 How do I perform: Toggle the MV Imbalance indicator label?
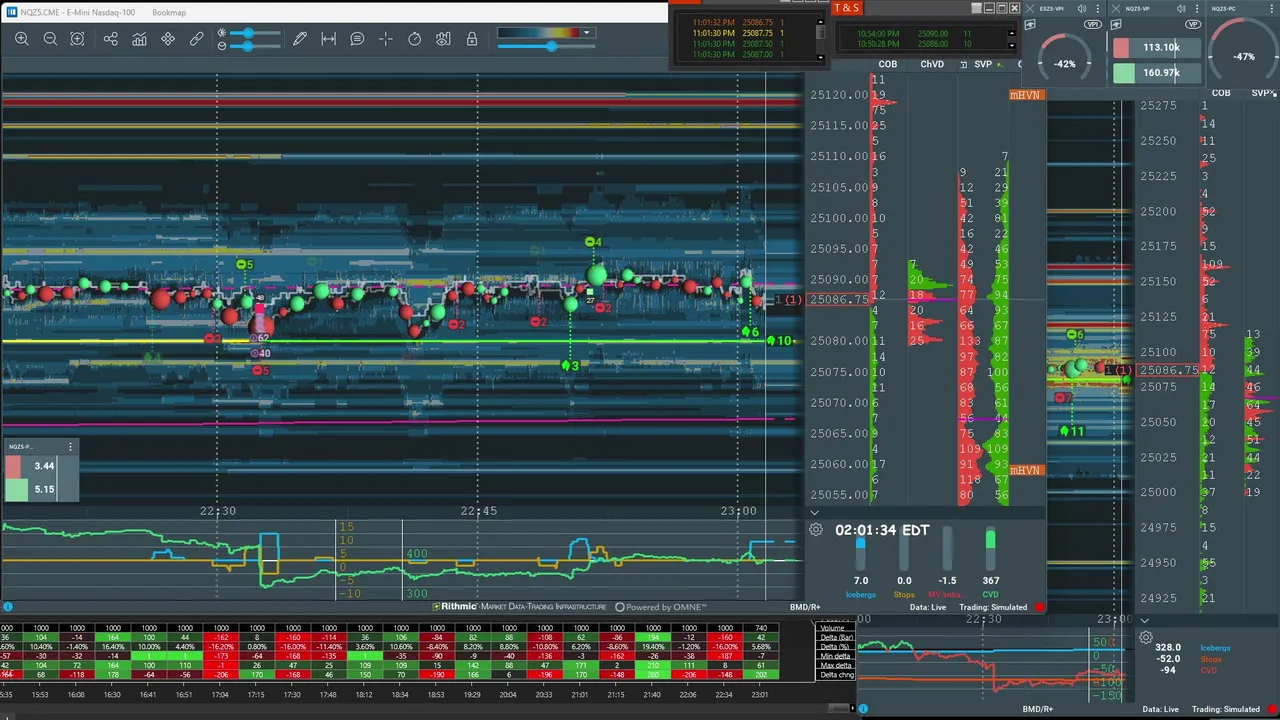(x=946, y=595)
